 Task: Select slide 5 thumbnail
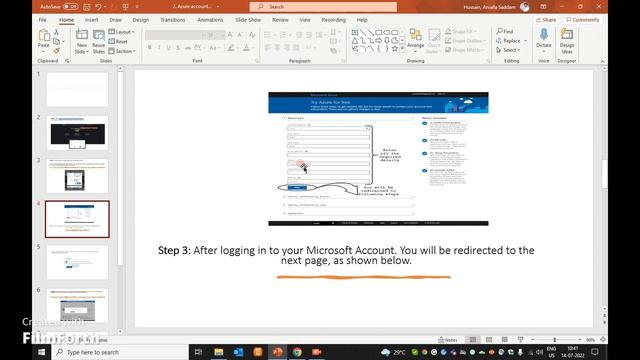point(77,262)
